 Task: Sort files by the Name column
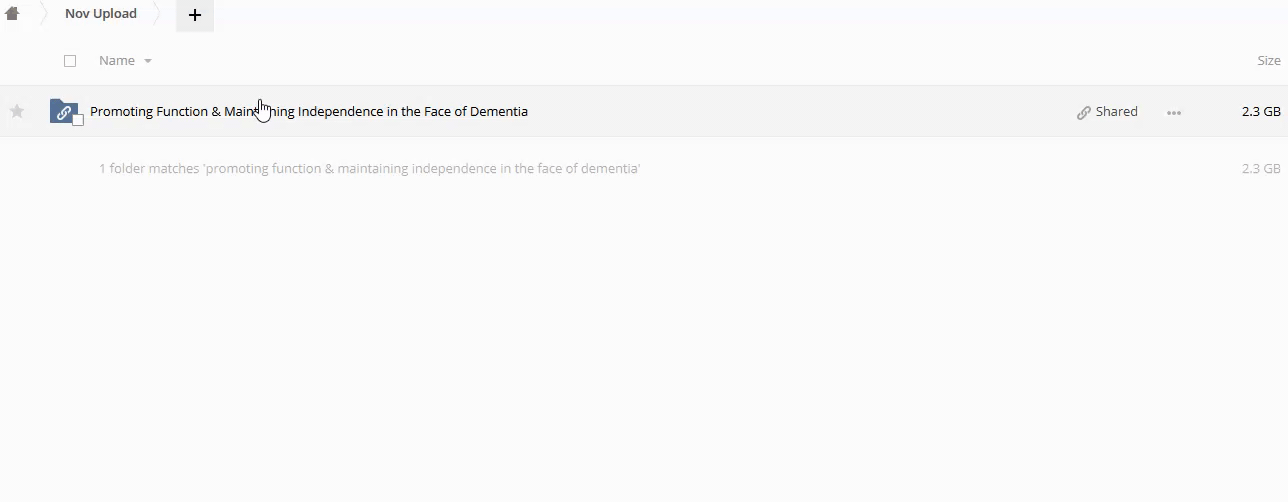(x=116, y=61)
